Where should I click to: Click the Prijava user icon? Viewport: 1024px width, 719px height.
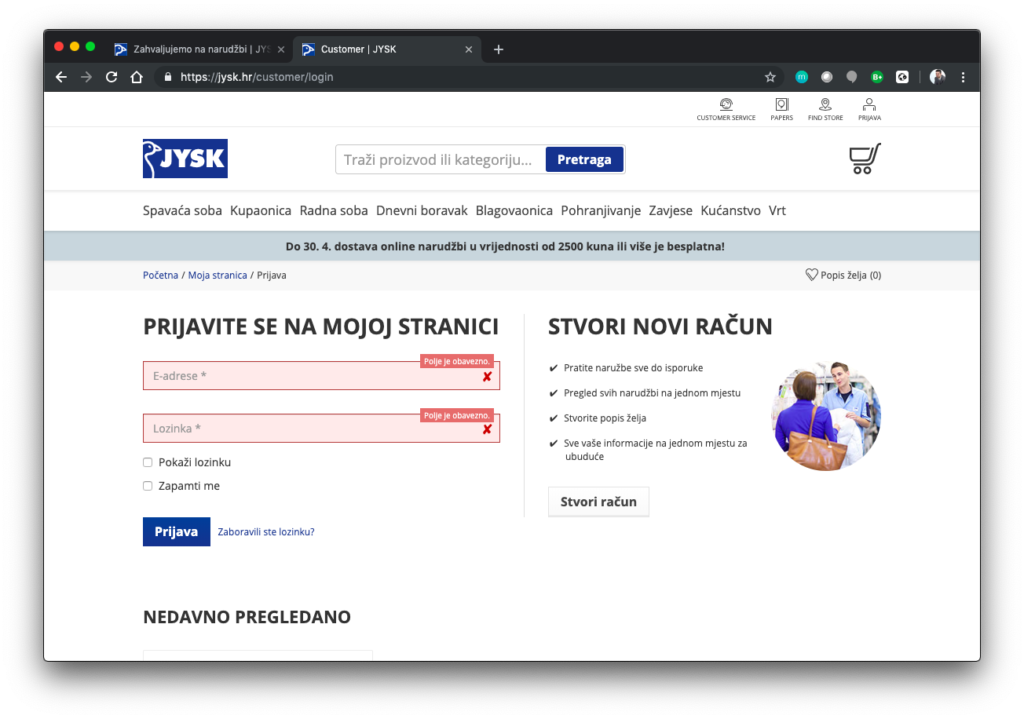pos(869,105)
